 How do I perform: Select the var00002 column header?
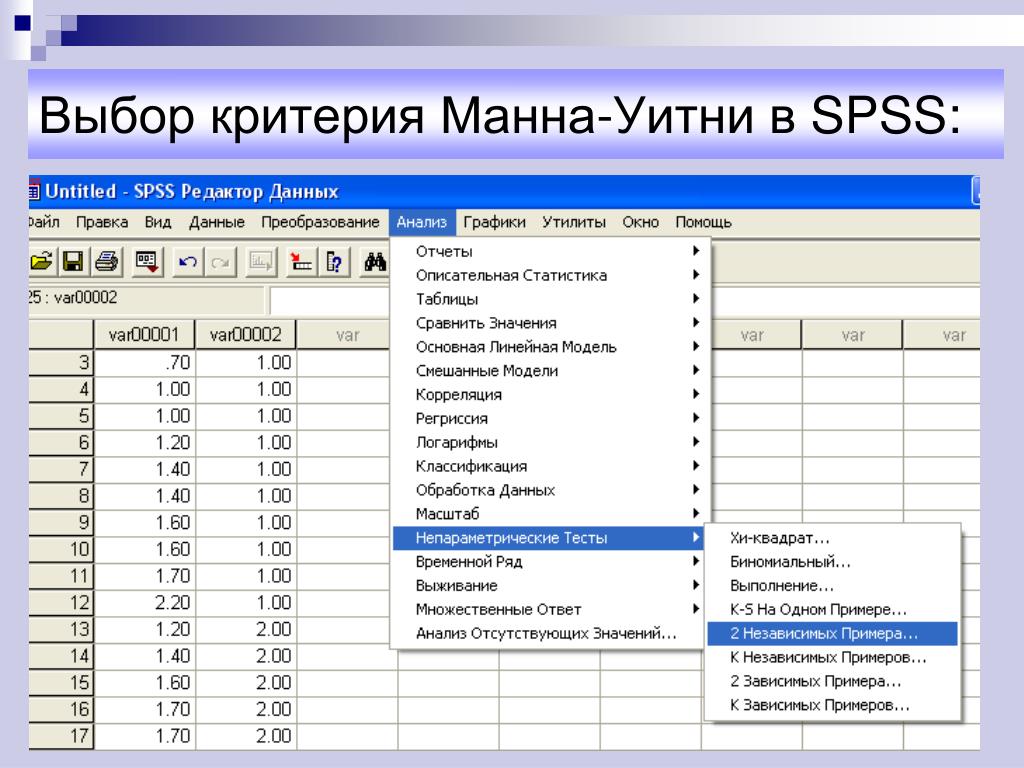point(246,335)
